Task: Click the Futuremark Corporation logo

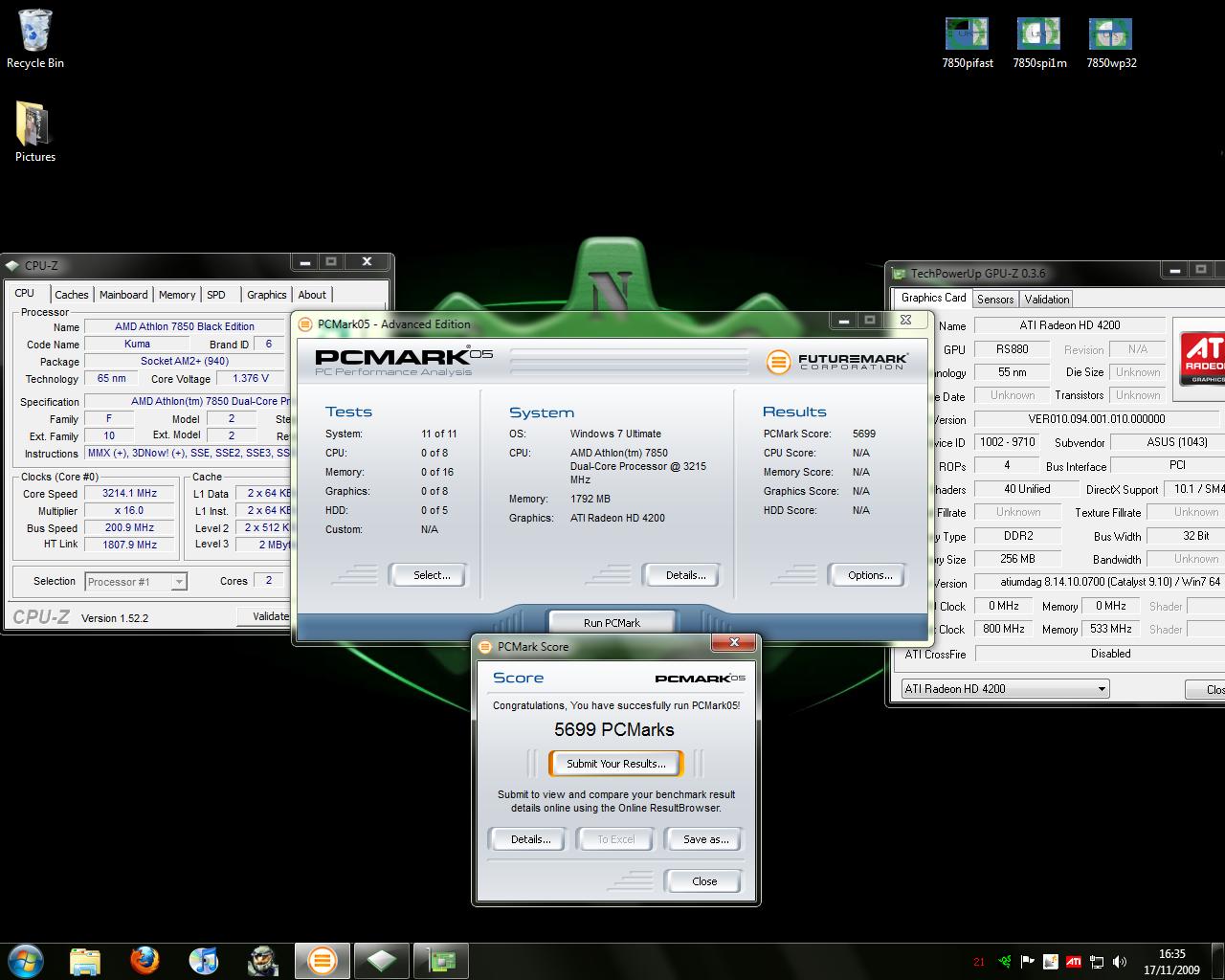Action: click(836, 361)
